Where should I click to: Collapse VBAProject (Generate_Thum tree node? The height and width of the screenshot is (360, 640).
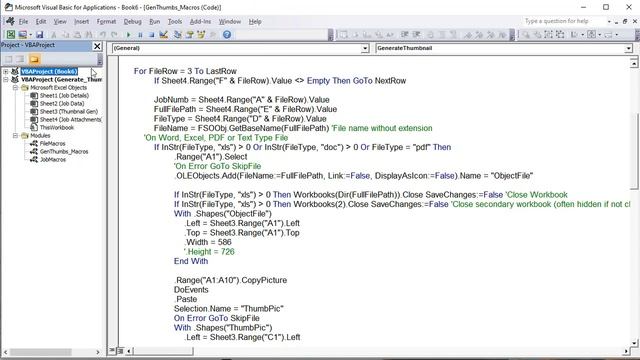pos(6,80)
